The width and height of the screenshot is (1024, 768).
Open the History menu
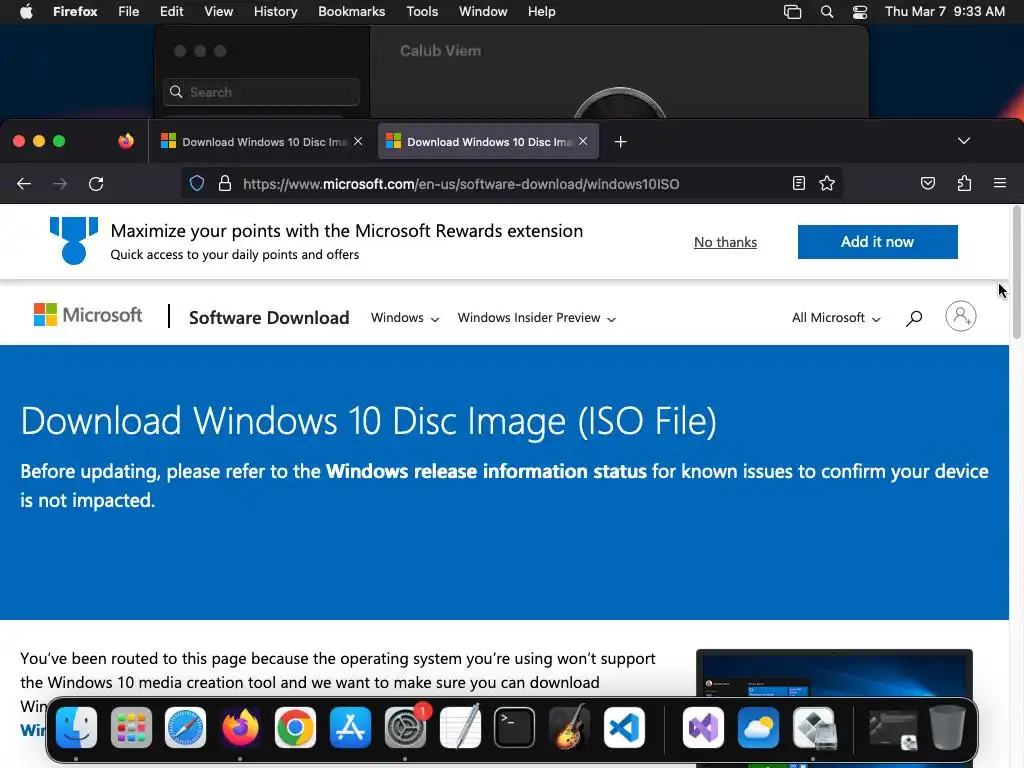point(276,12)
